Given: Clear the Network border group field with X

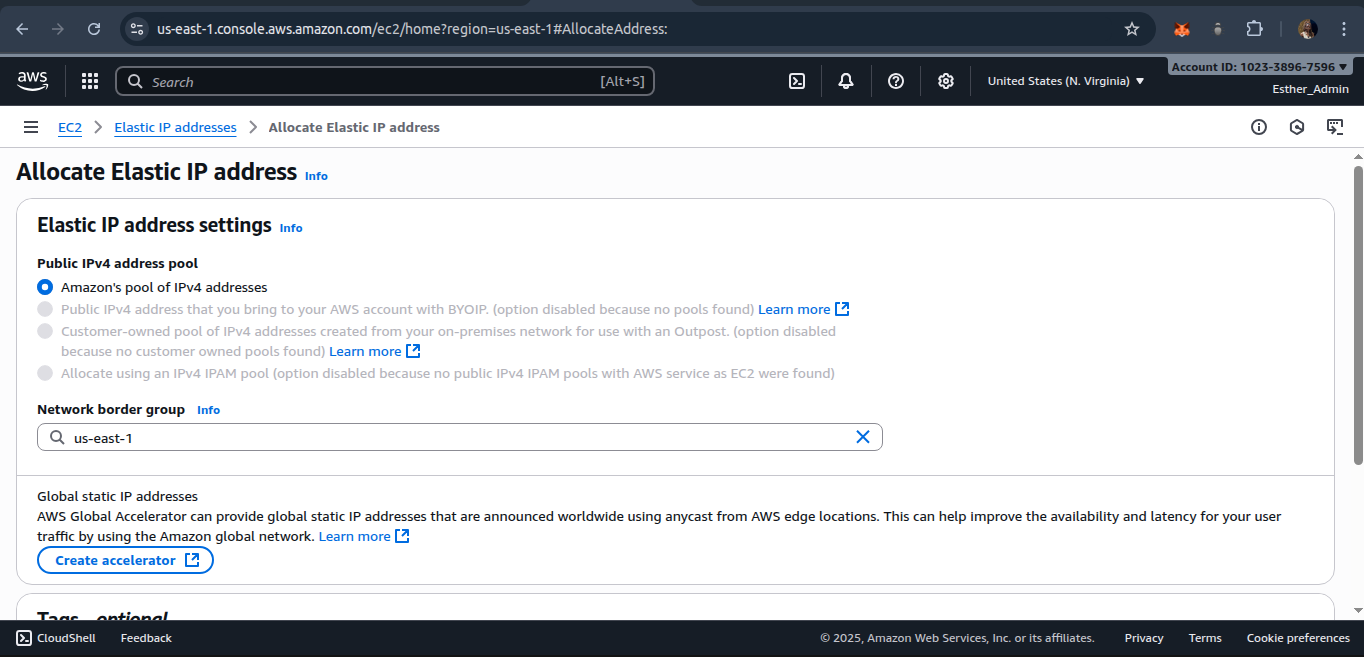Looking at the screenshot, I should [863, 437].
